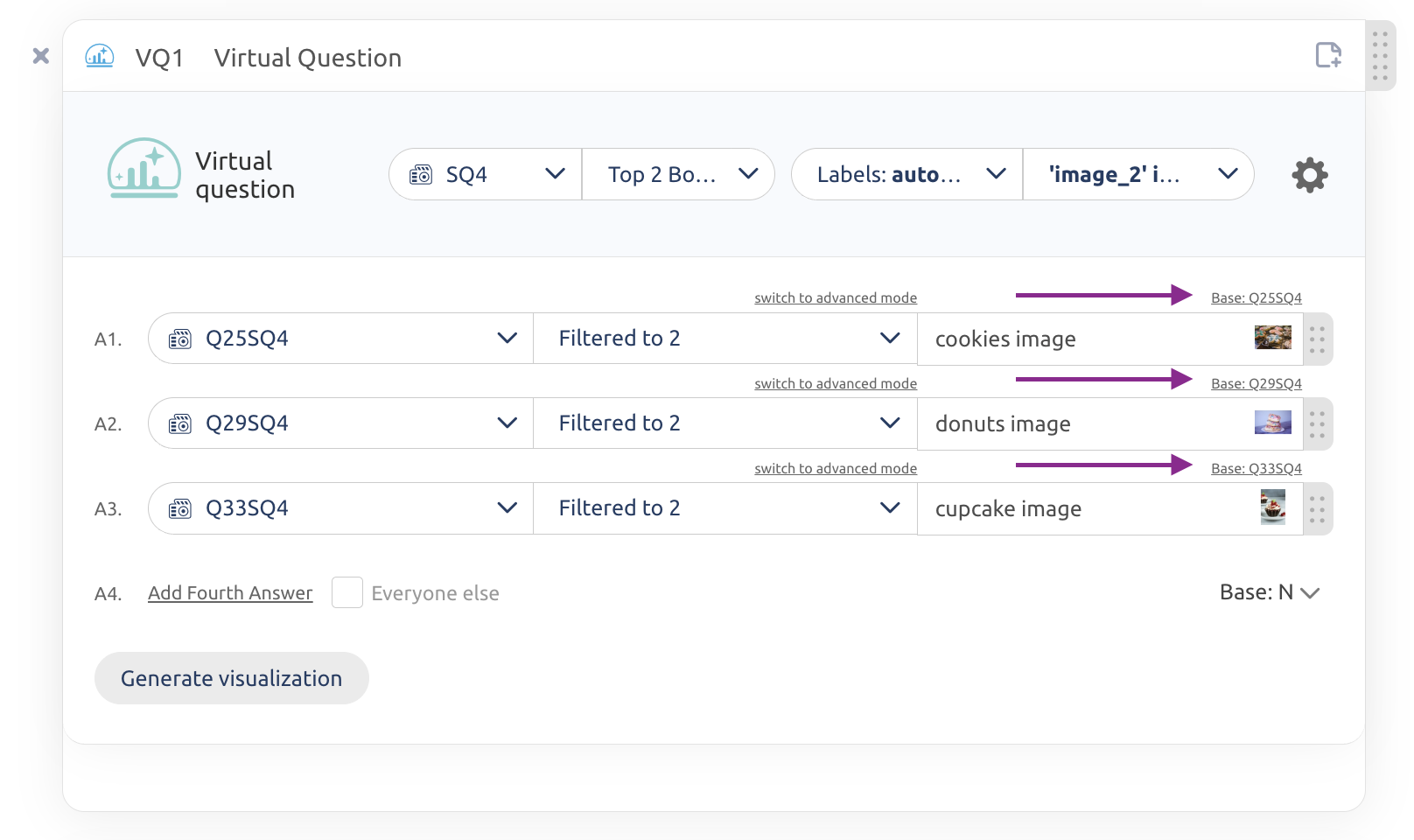Click the Base: Q29SQ4 link
This screenshot has width=1414, height=840.
point(1256,383)
